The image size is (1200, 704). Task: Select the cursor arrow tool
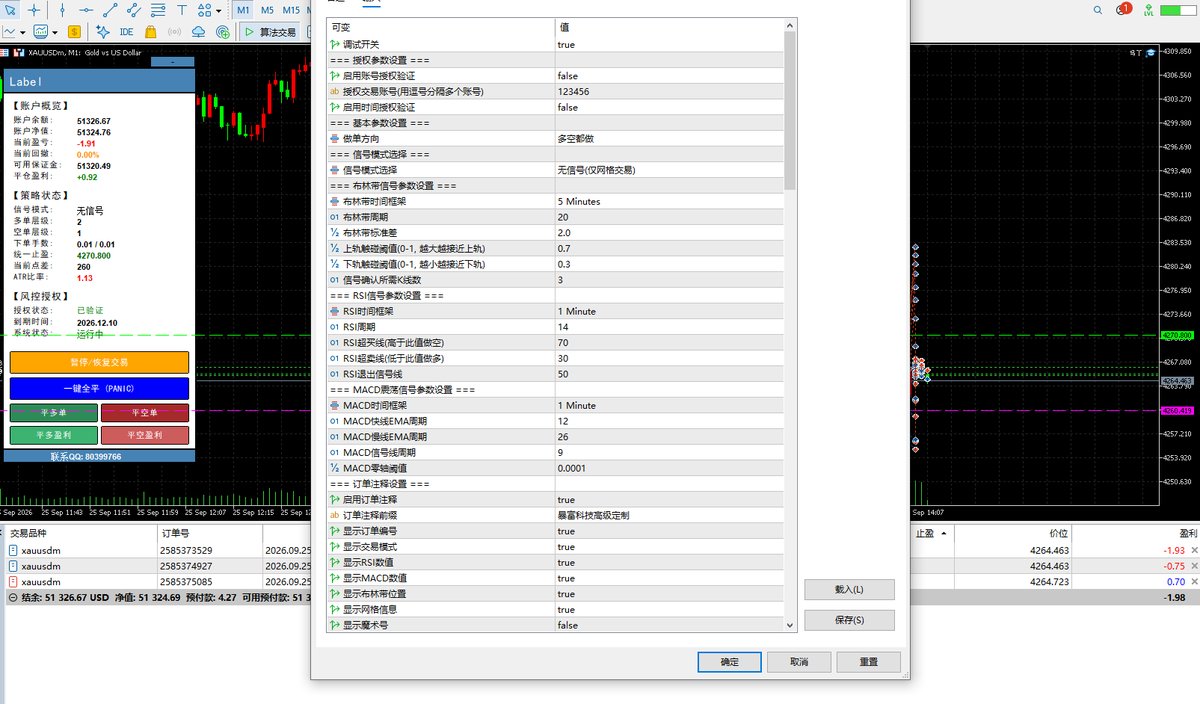10,10
